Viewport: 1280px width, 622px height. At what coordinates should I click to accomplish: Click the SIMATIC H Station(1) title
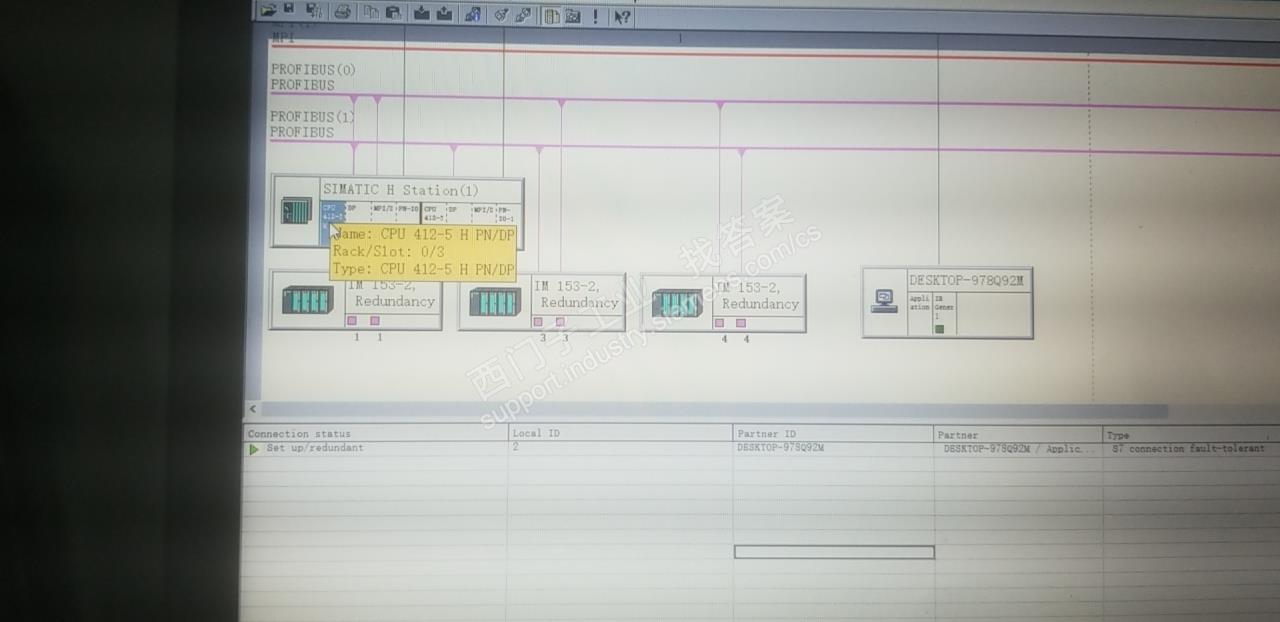(401, 189)
